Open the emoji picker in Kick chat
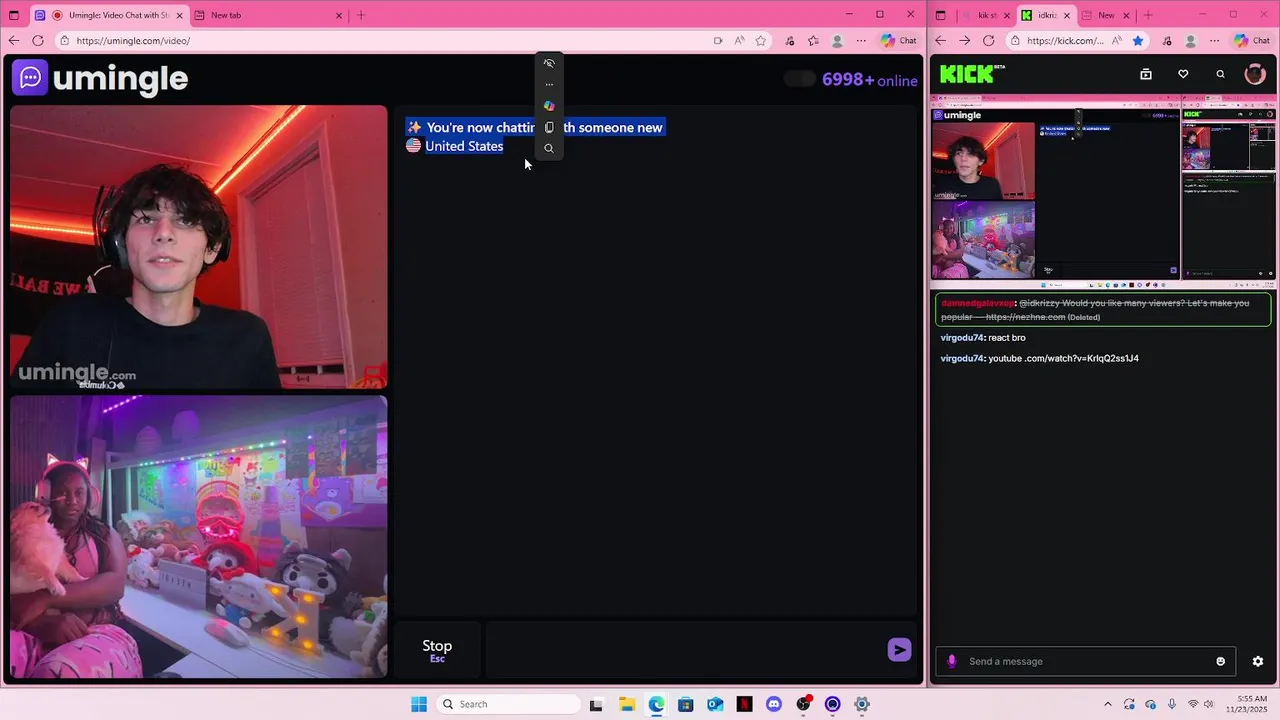1280x720 pixels. (1220, 661)
